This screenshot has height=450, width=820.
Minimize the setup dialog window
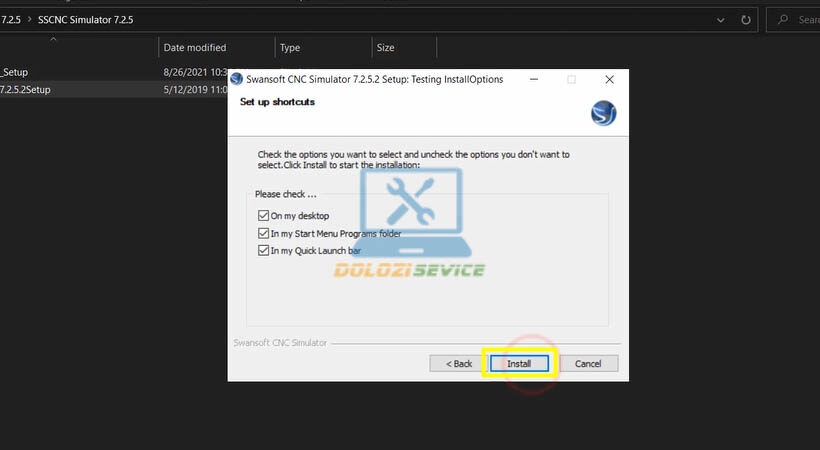point(534,80)
